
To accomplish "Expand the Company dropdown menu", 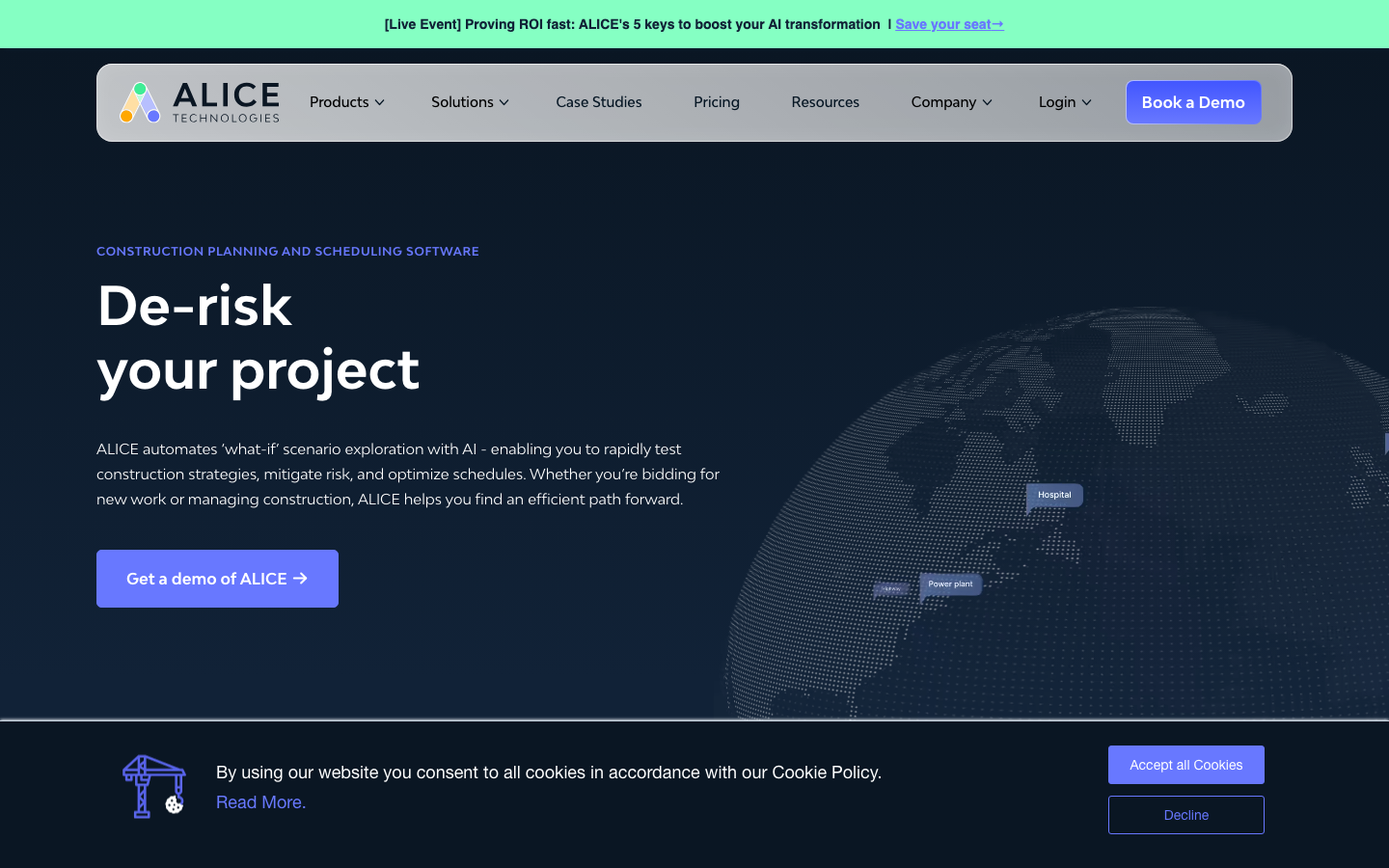I will click(x=951, y=102).
